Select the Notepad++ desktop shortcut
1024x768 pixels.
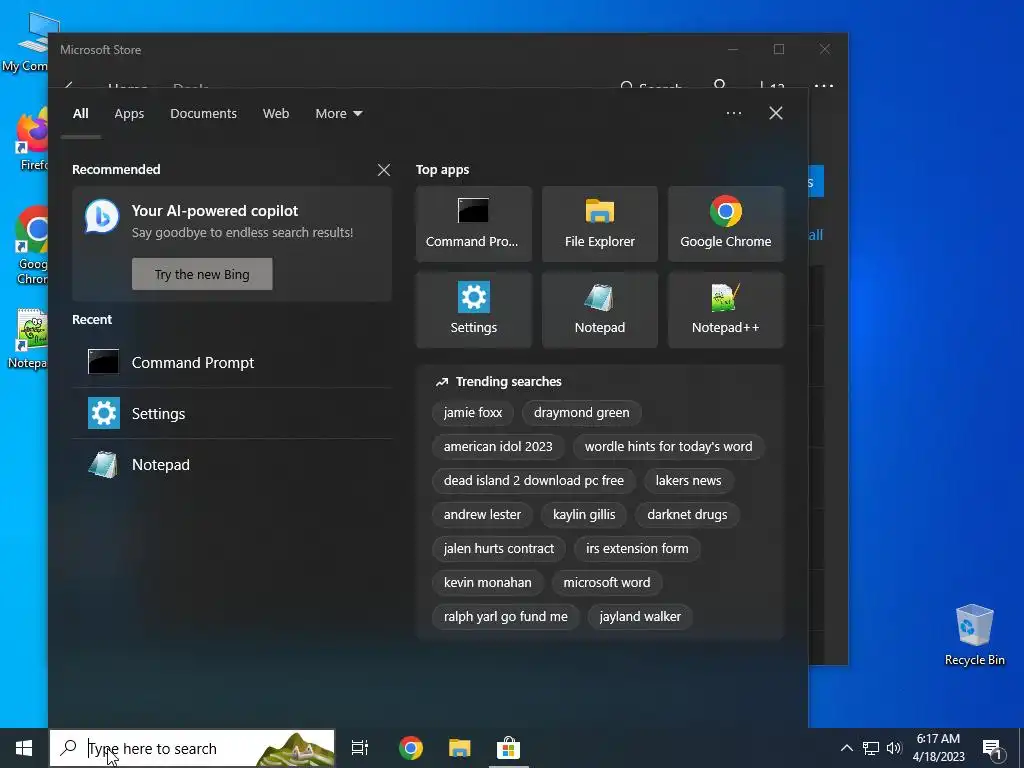coord(29,338)
